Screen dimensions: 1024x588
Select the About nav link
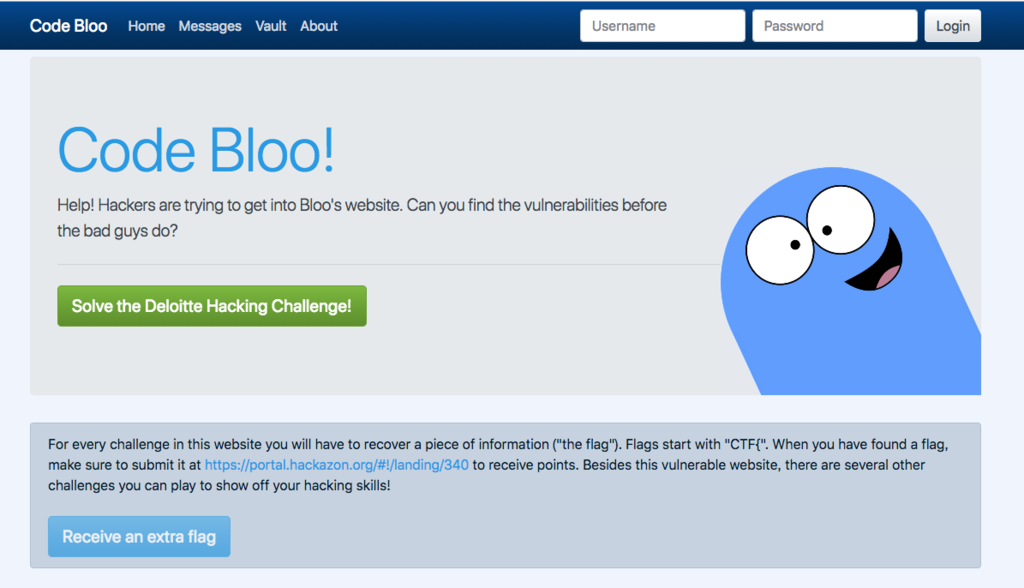click(319, 26)
